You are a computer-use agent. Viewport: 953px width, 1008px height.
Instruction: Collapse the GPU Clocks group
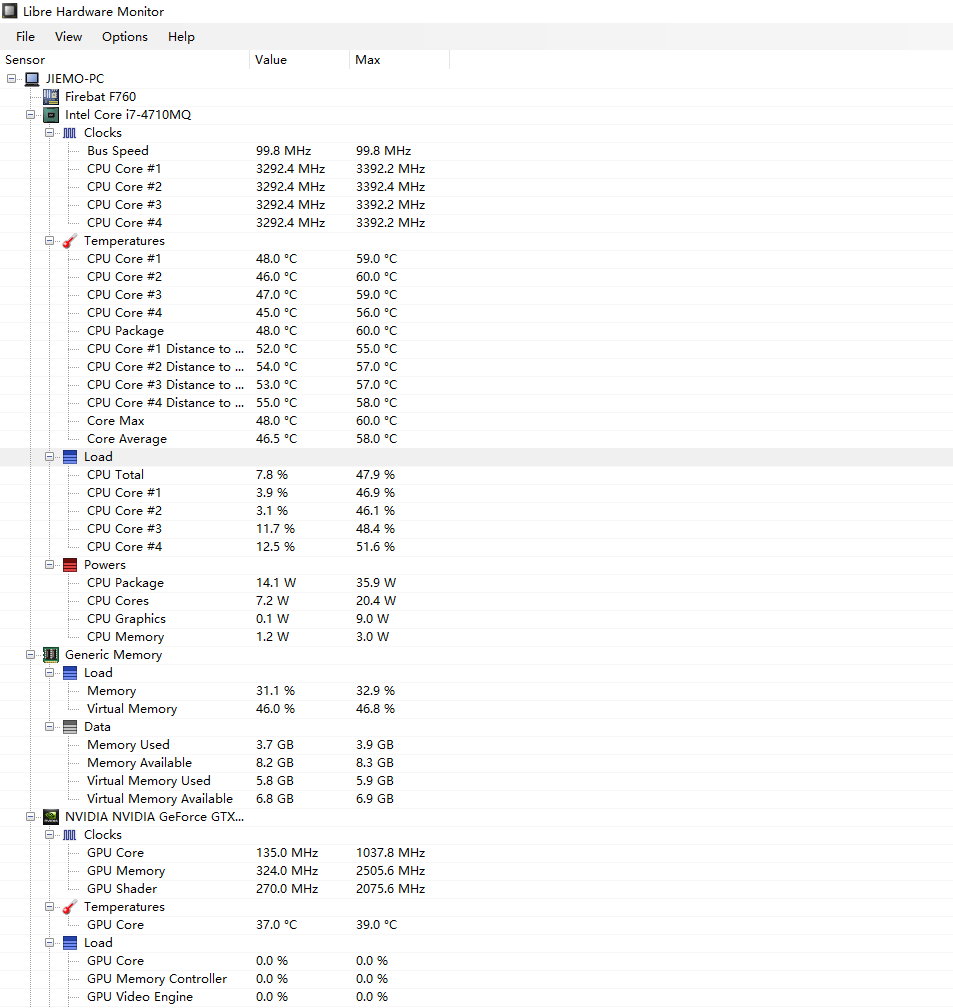click(x=50, y=834)
